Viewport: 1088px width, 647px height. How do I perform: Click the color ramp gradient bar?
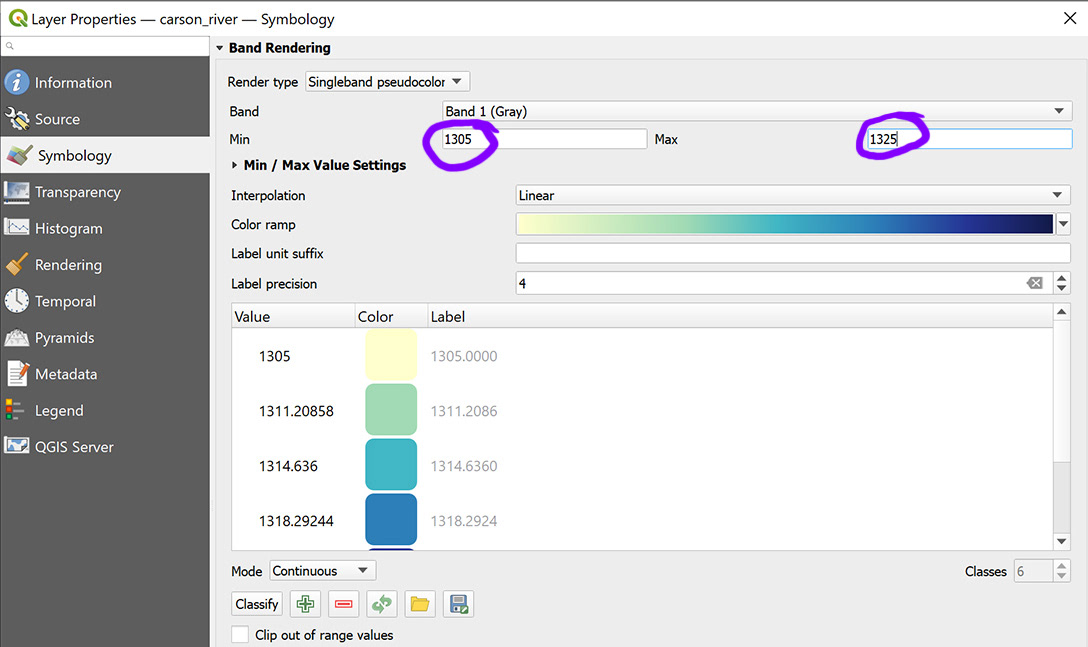[x=785, y=224]
